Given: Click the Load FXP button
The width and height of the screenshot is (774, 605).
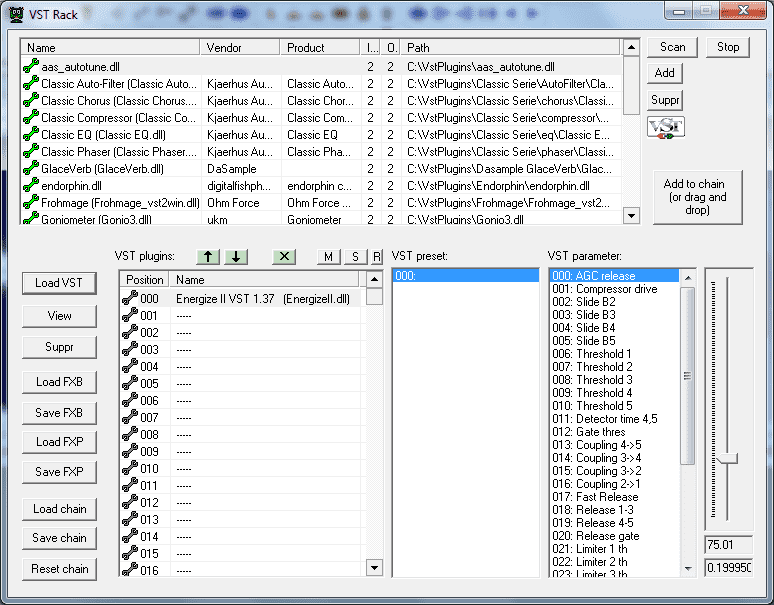Looking at the screenshot, I should [x=59, y=442].
